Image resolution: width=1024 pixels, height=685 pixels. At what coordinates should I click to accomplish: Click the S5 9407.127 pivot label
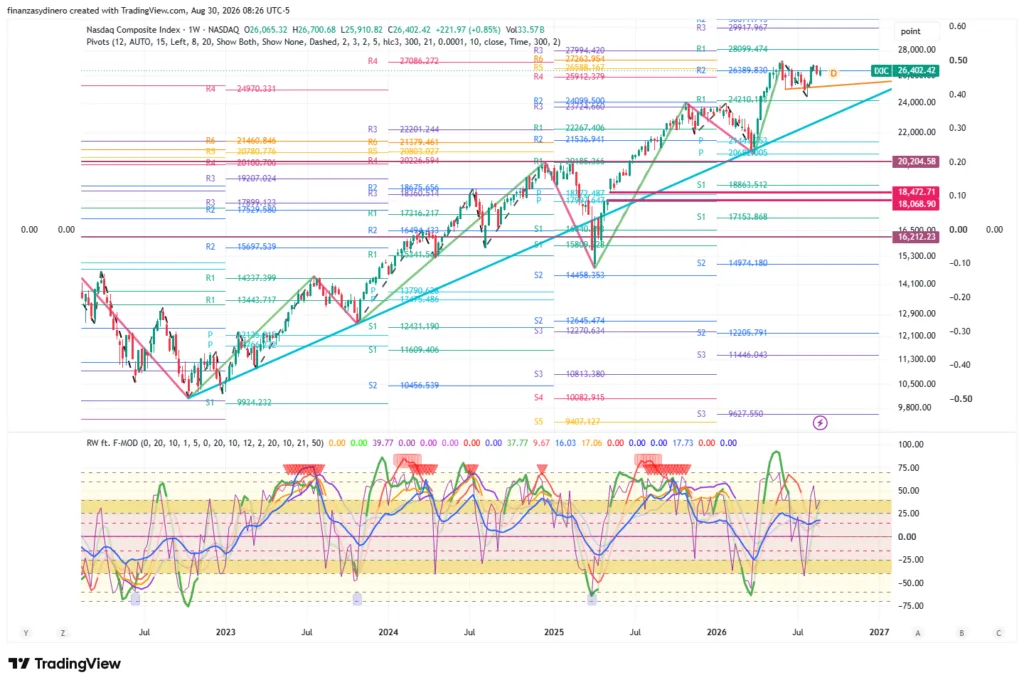click(569, 422)
